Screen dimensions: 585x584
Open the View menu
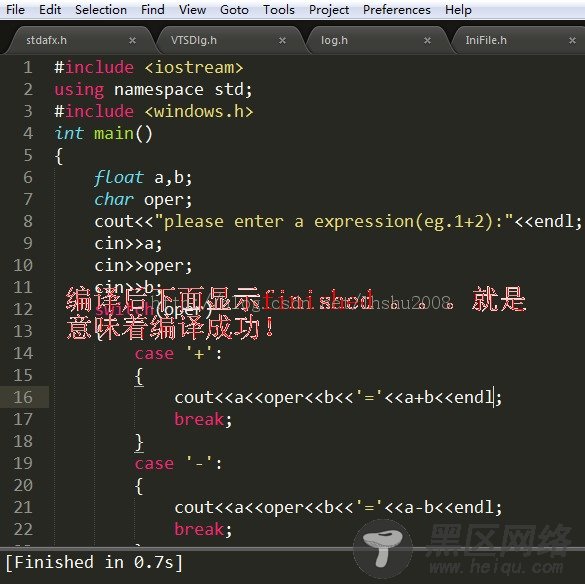192,9
